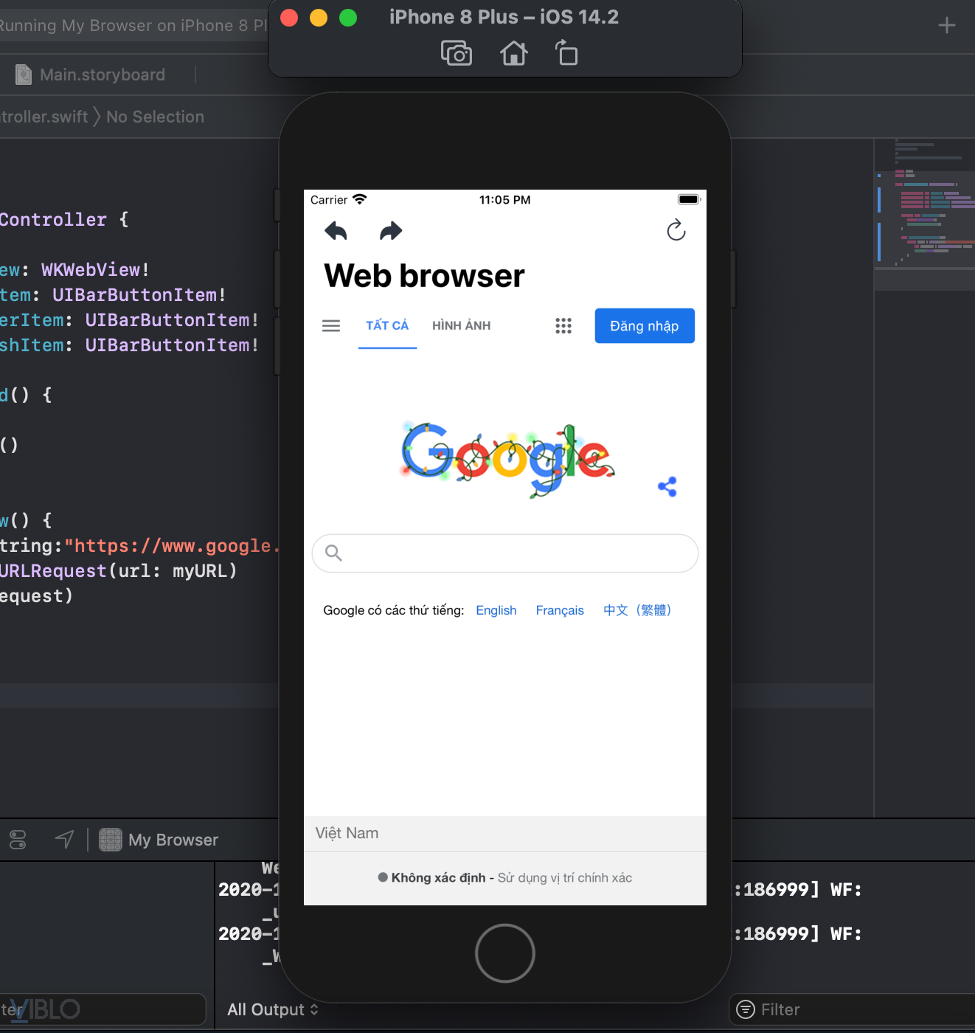This screenshot has width=977, height=1033.
Task: Click the Đăng nhập button
Action: pyautogui.click(x=644, y=325)
